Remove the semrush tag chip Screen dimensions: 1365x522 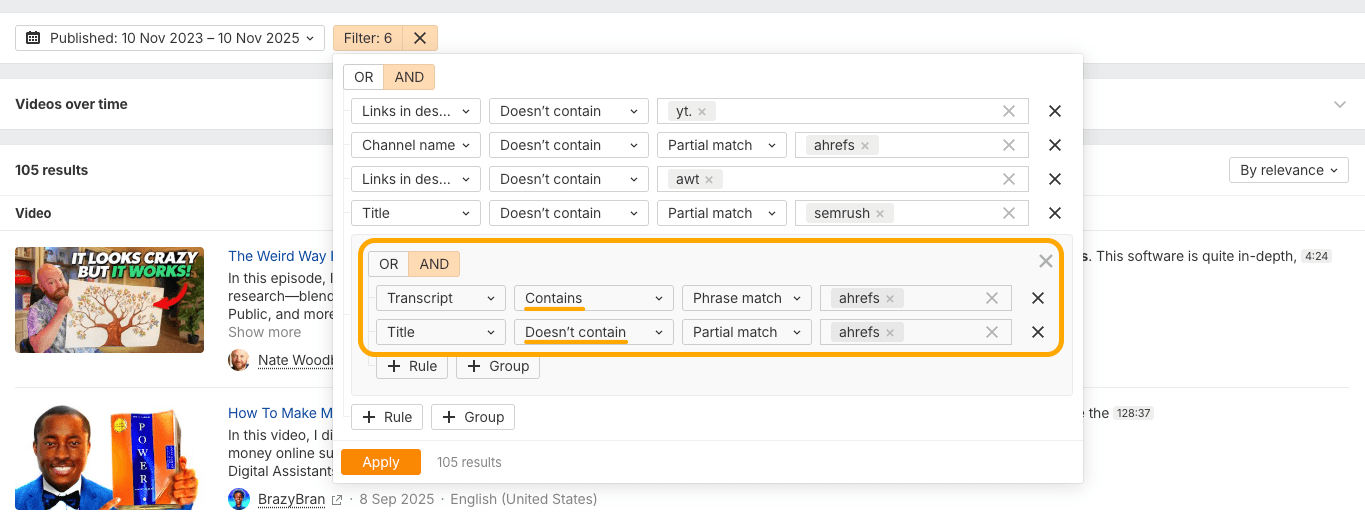pos(880,213)
